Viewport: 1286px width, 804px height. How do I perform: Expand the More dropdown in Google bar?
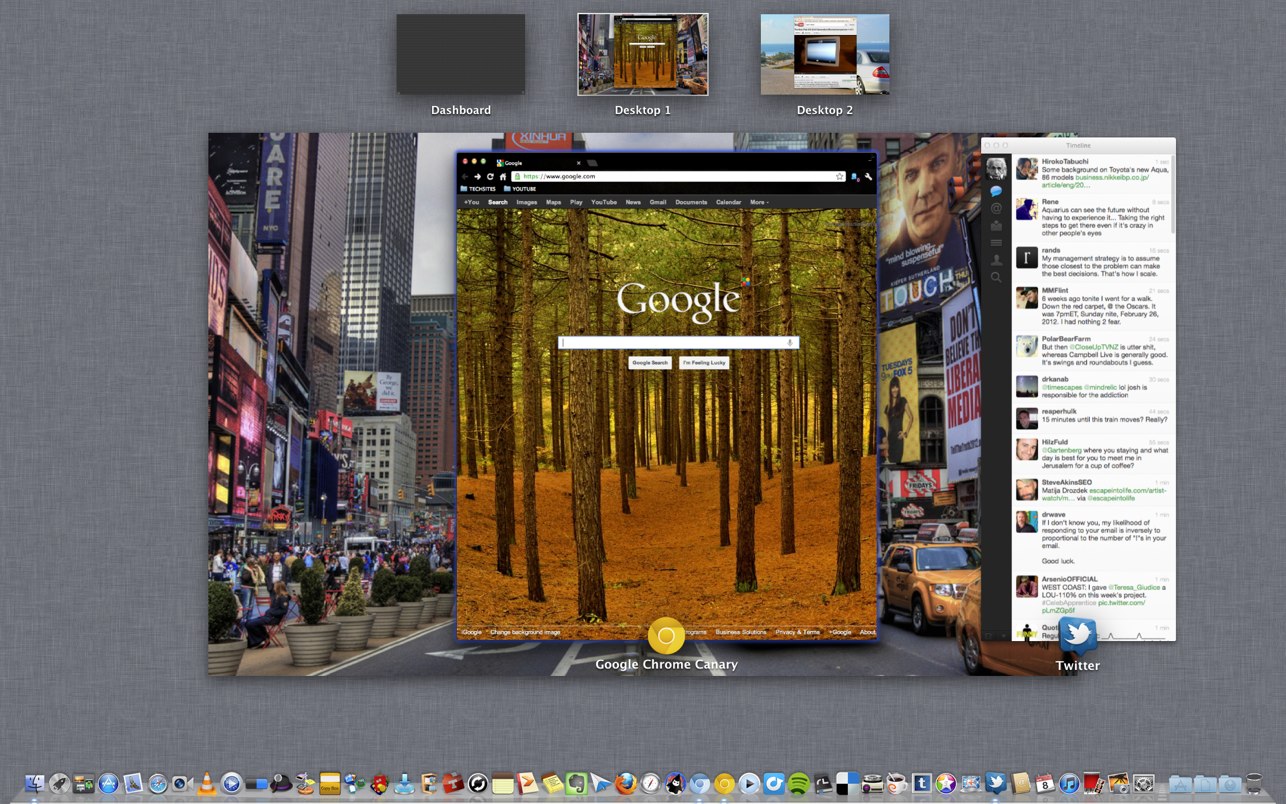[x=759, y=202]
